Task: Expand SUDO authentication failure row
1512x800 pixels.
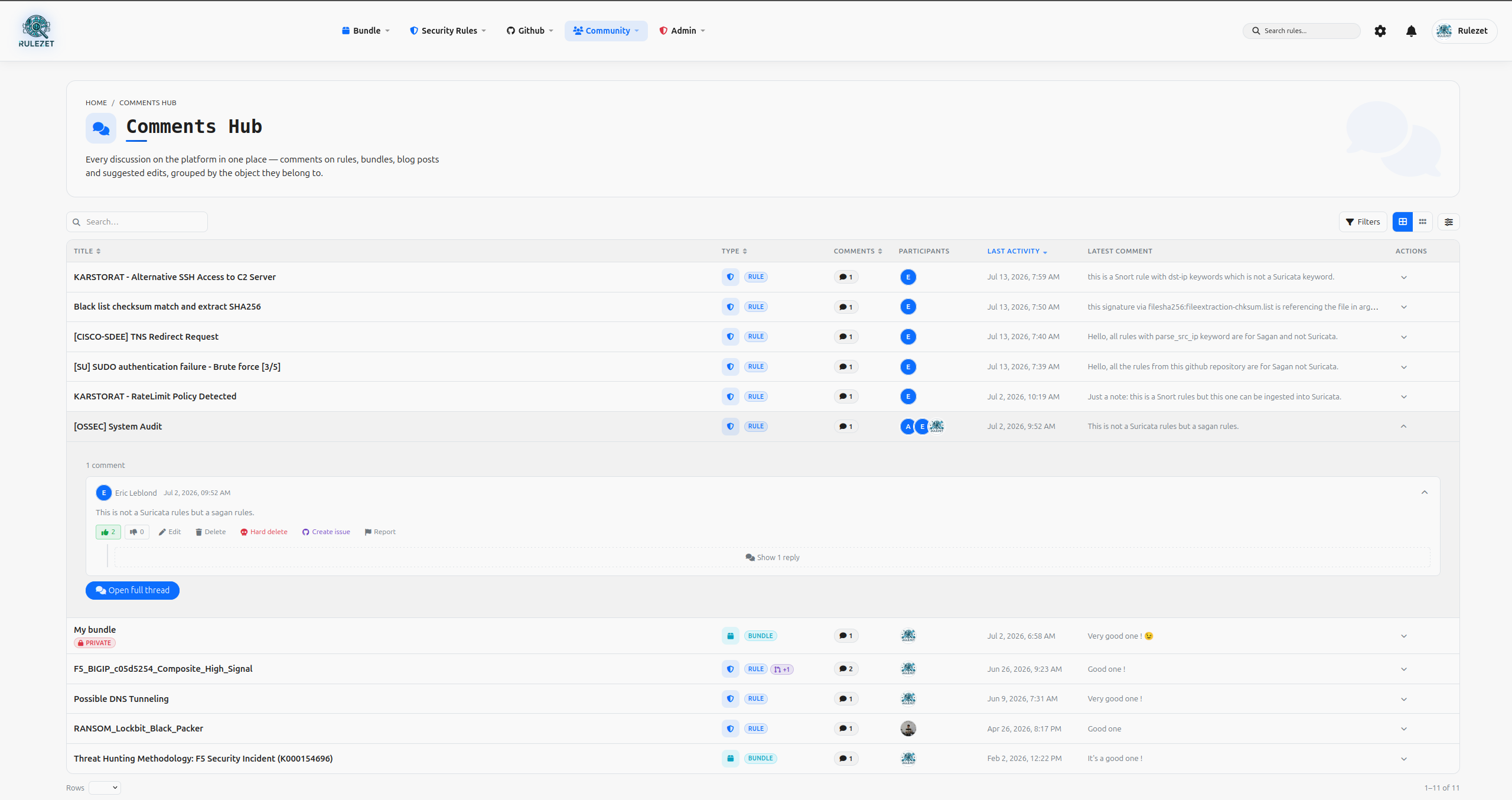Action: [1404, 367]
